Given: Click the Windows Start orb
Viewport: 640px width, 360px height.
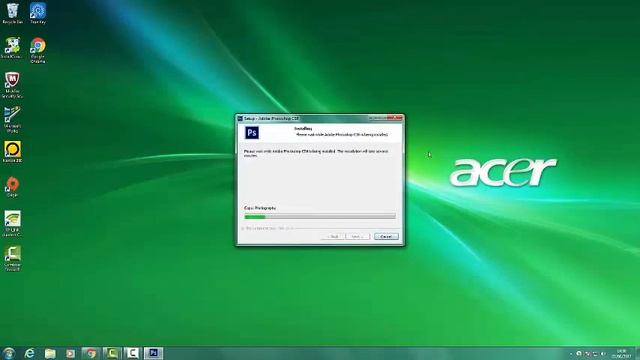Looking at the screenshot, I should [x=9, y=353].
